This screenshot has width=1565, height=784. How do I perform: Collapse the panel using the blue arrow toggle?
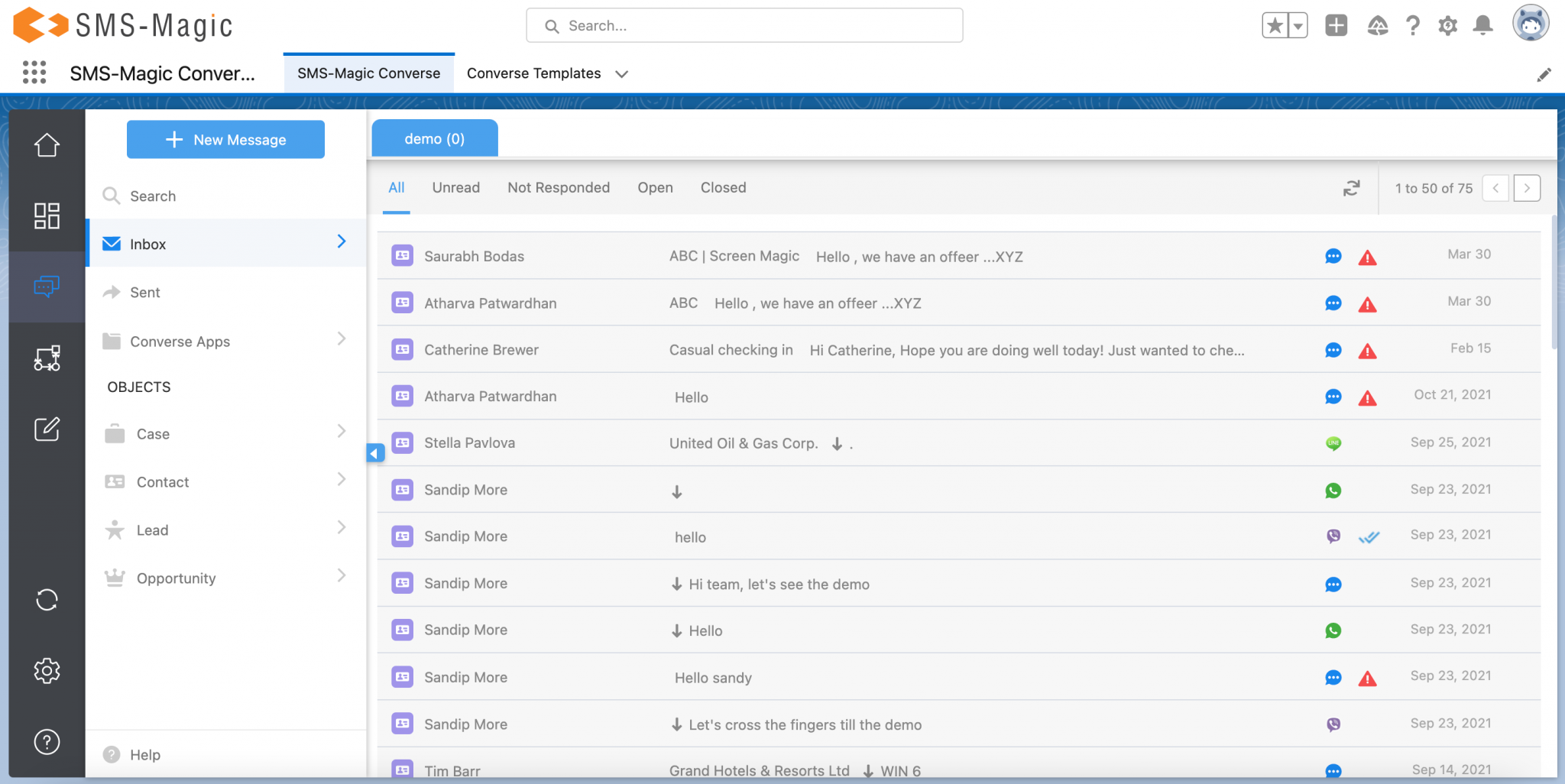(374, 452)
